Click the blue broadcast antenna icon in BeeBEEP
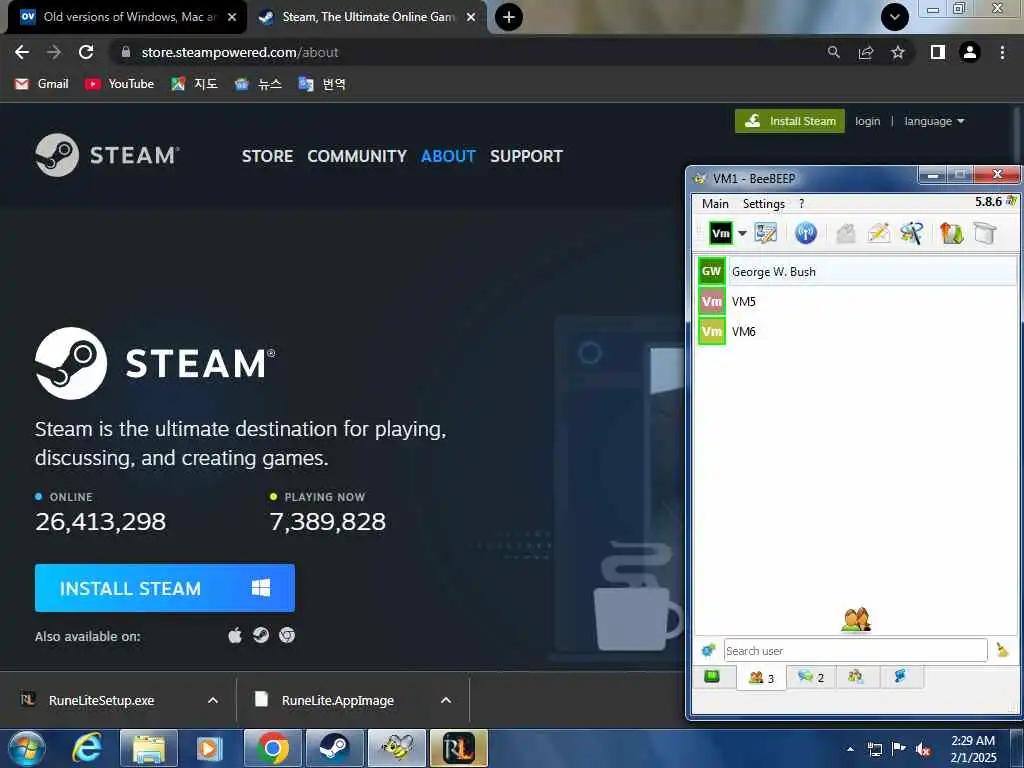Viewport: 1024px width, 768px height. coord(806,233)
